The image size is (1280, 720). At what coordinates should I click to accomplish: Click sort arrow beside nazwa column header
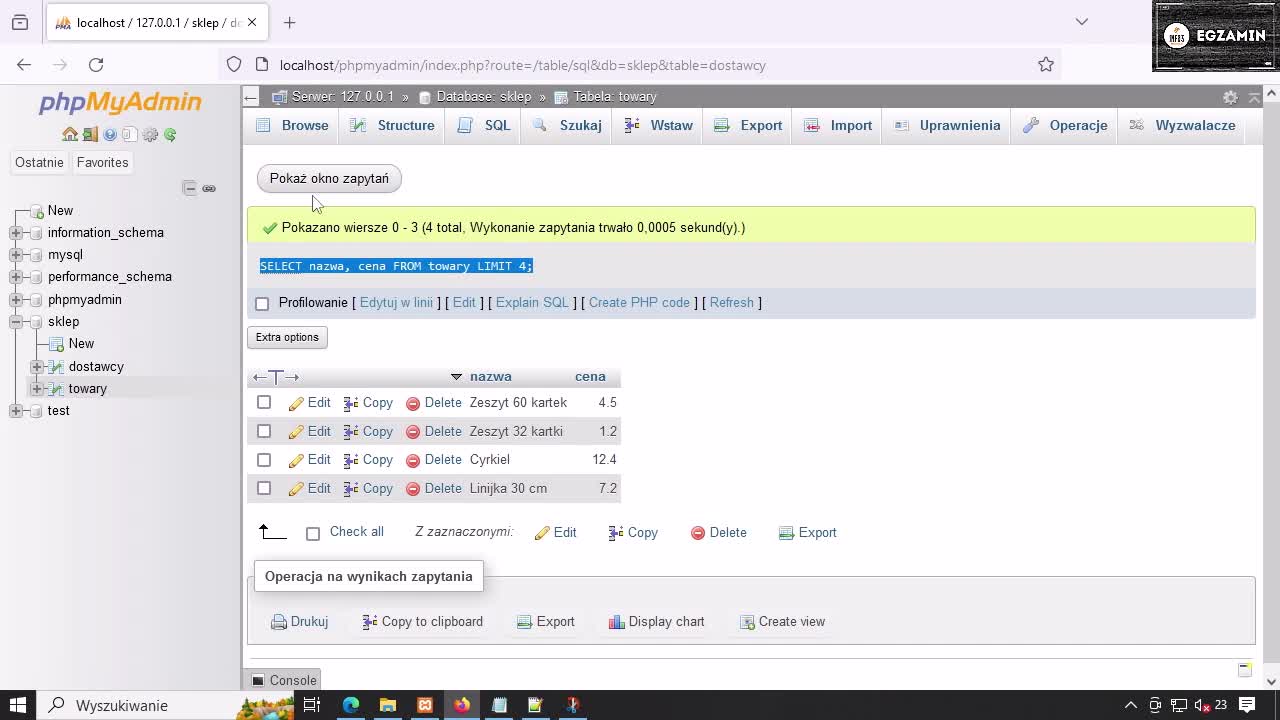pos(456,377)
